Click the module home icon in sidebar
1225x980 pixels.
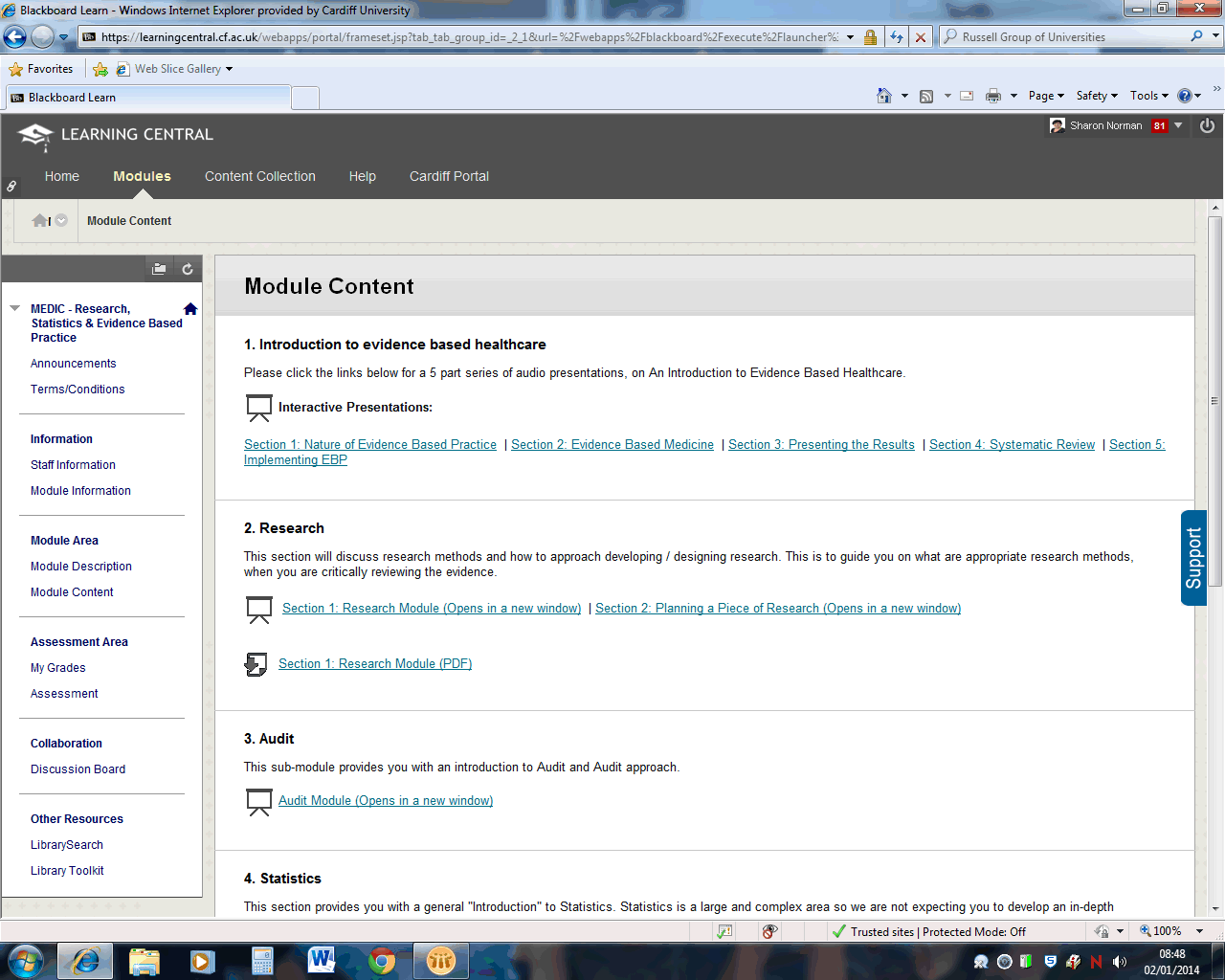click(x=190, y=309)
